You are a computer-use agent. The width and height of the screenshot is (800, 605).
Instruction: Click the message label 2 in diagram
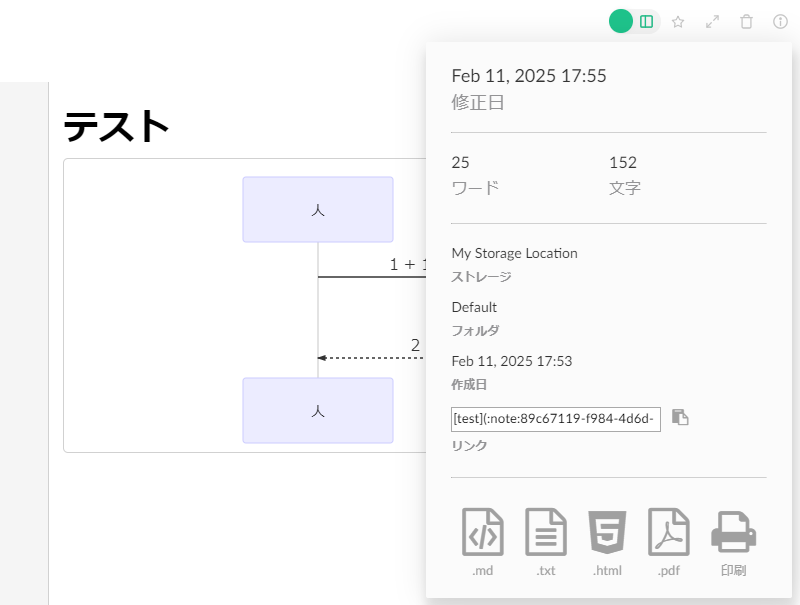pos(415,345)
